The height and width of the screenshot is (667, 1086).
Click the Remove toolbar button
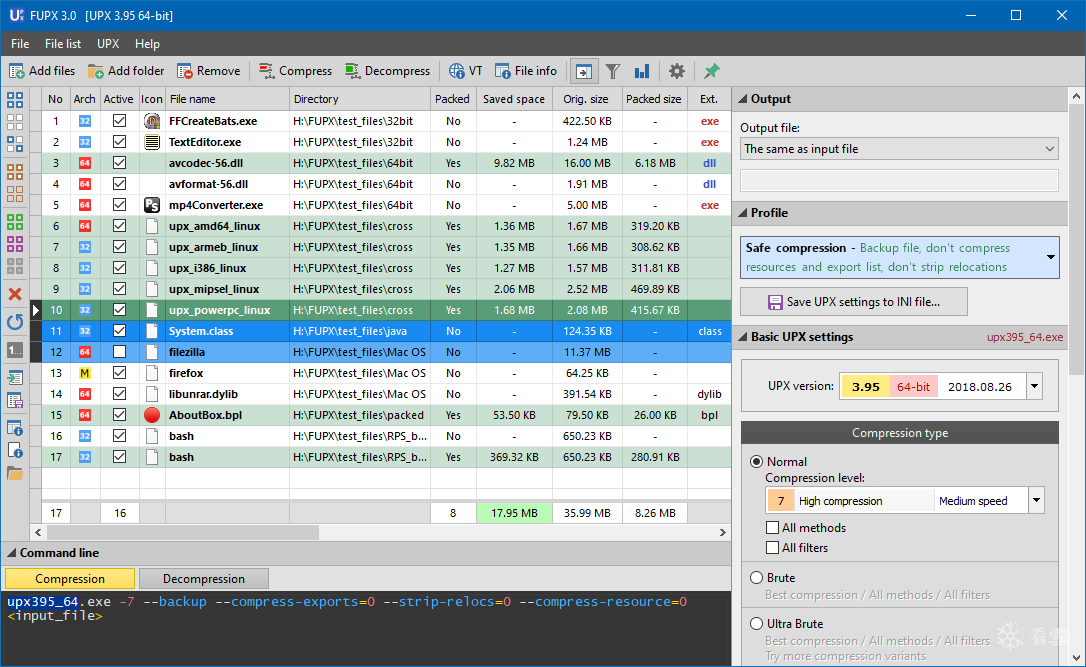tap(208, 71)
